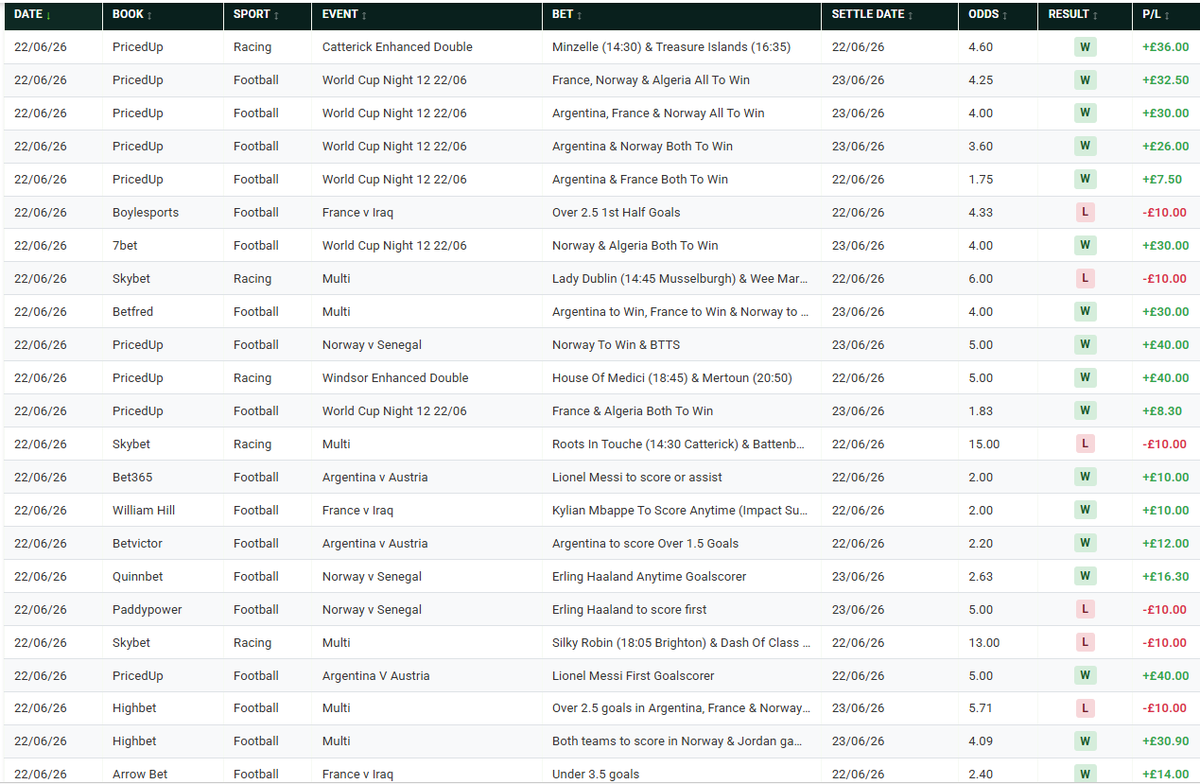Sort by the P/L column header
The height and width of the screenshot is (784, 1200).
1157,15
